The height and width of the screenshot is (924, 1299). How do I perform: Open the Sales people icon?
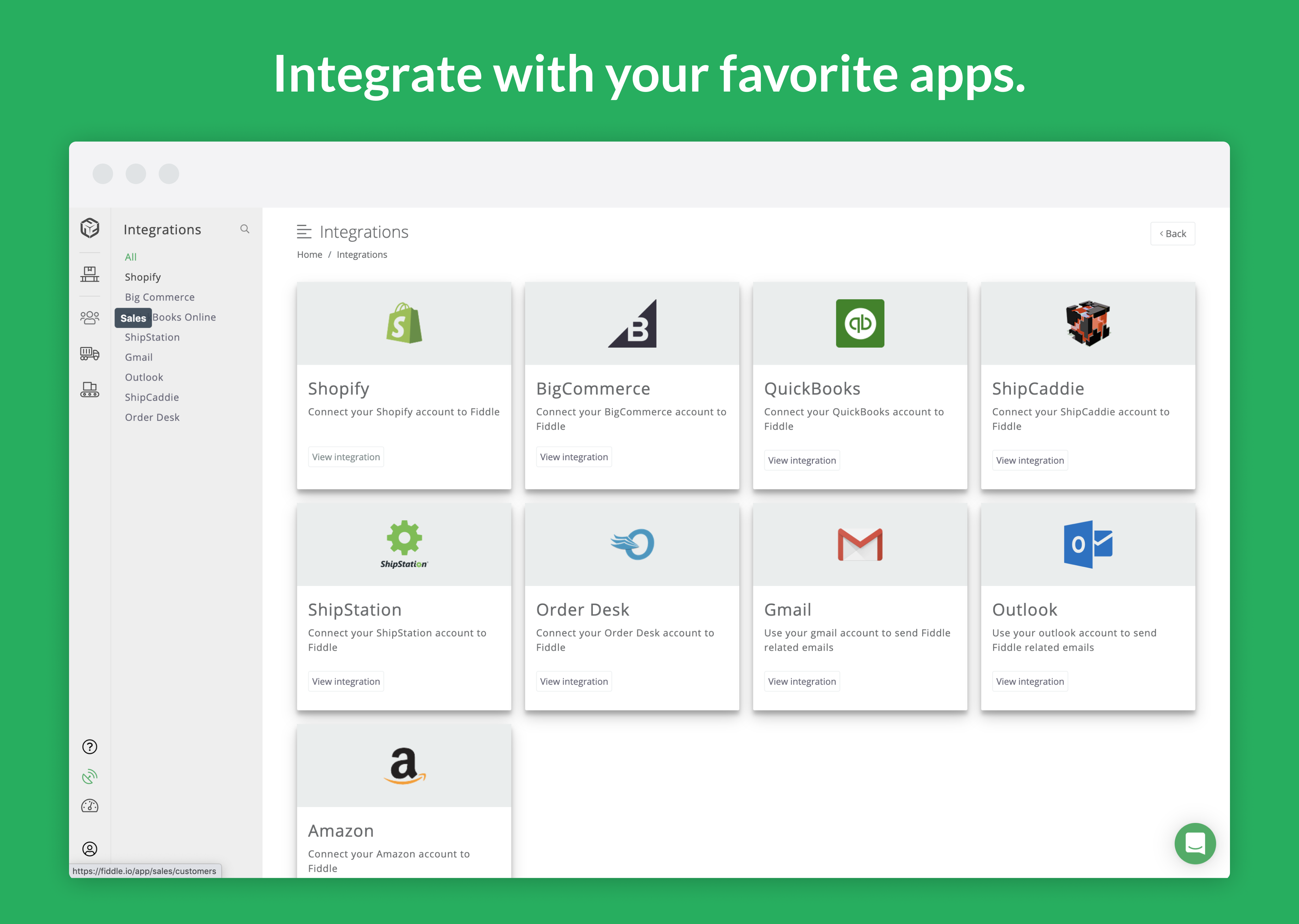coord(89,318)
